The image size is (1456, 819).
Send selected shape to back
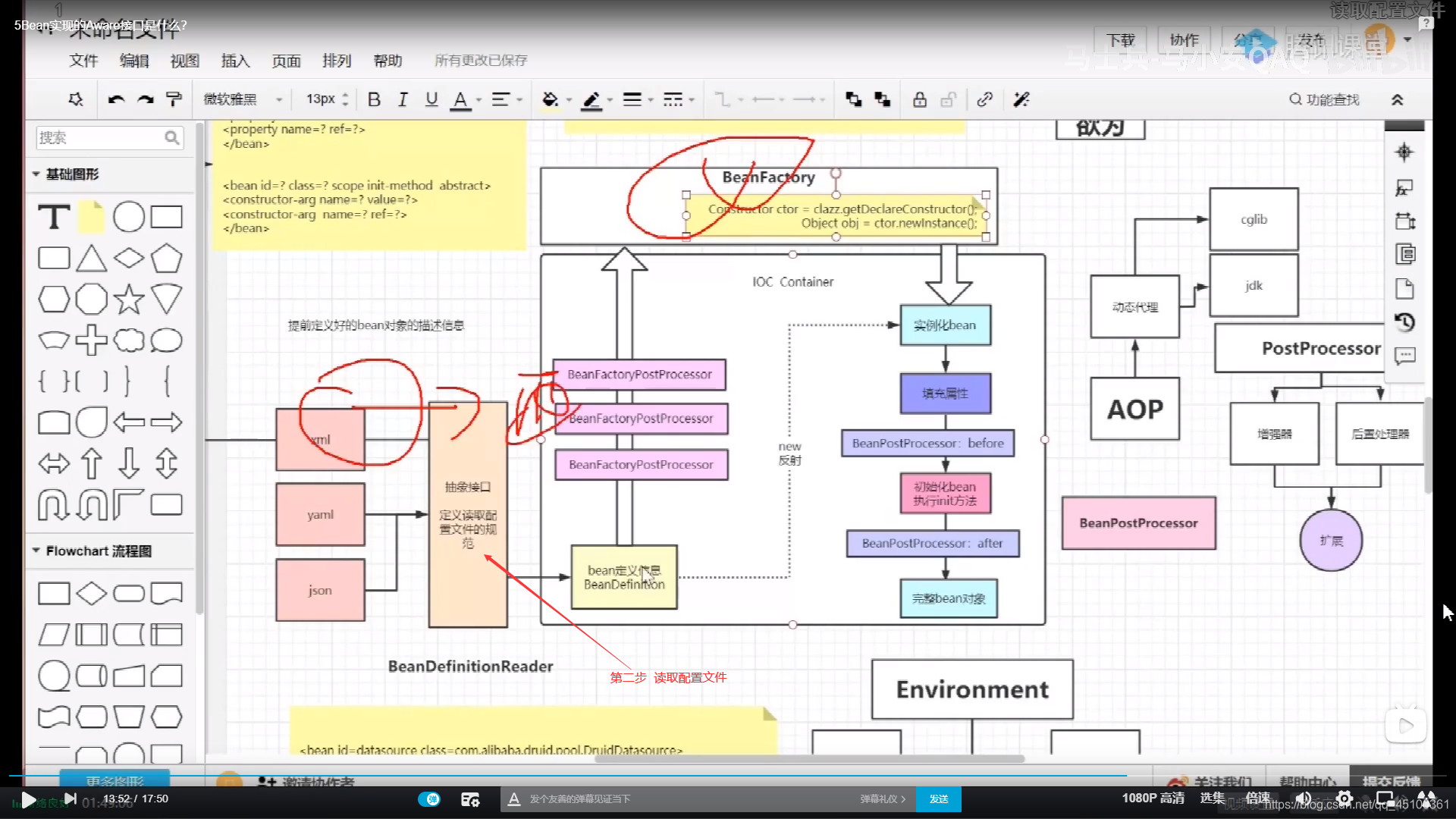point(882,99)
